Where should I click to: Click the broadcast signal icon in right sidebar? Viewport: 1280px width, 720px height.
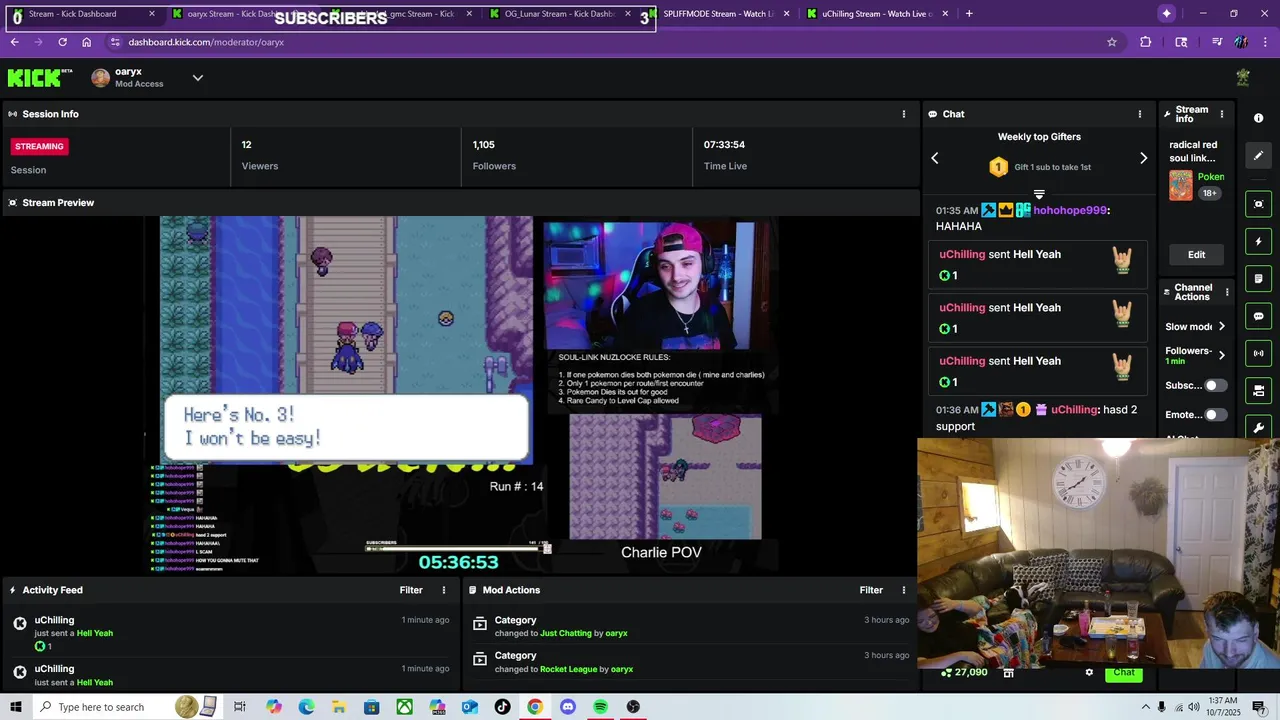[1258, 353]
